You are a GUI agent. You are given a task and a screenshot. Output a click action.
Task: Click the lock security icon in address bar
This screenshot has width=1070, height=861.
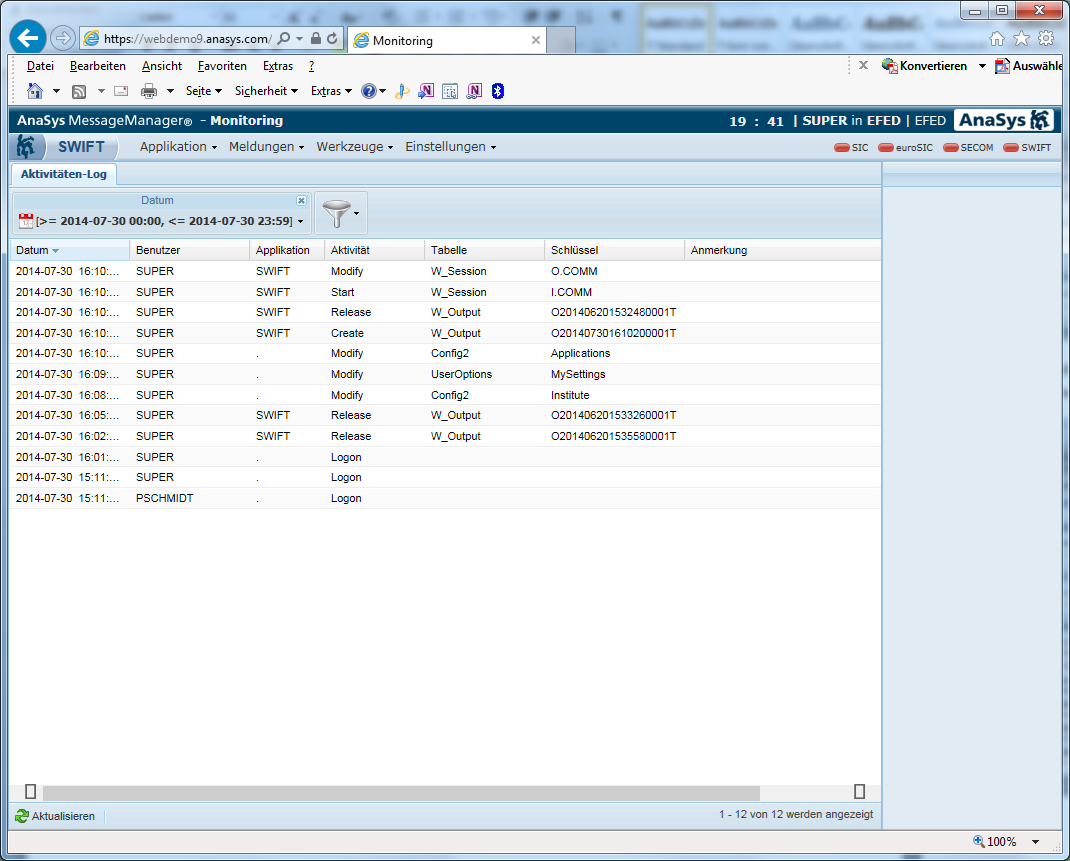point(315,39)
